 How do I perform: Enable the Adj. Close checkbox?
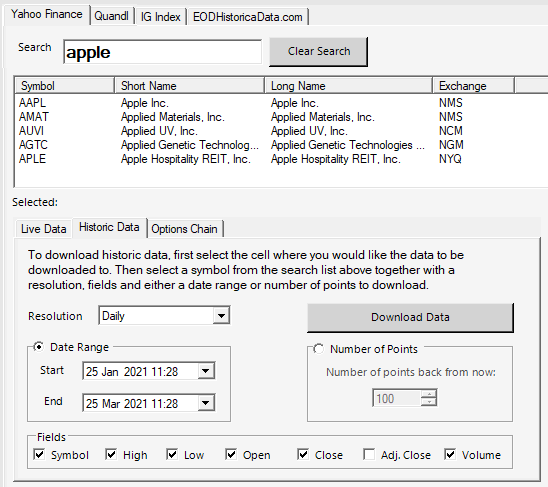point(369,454)
